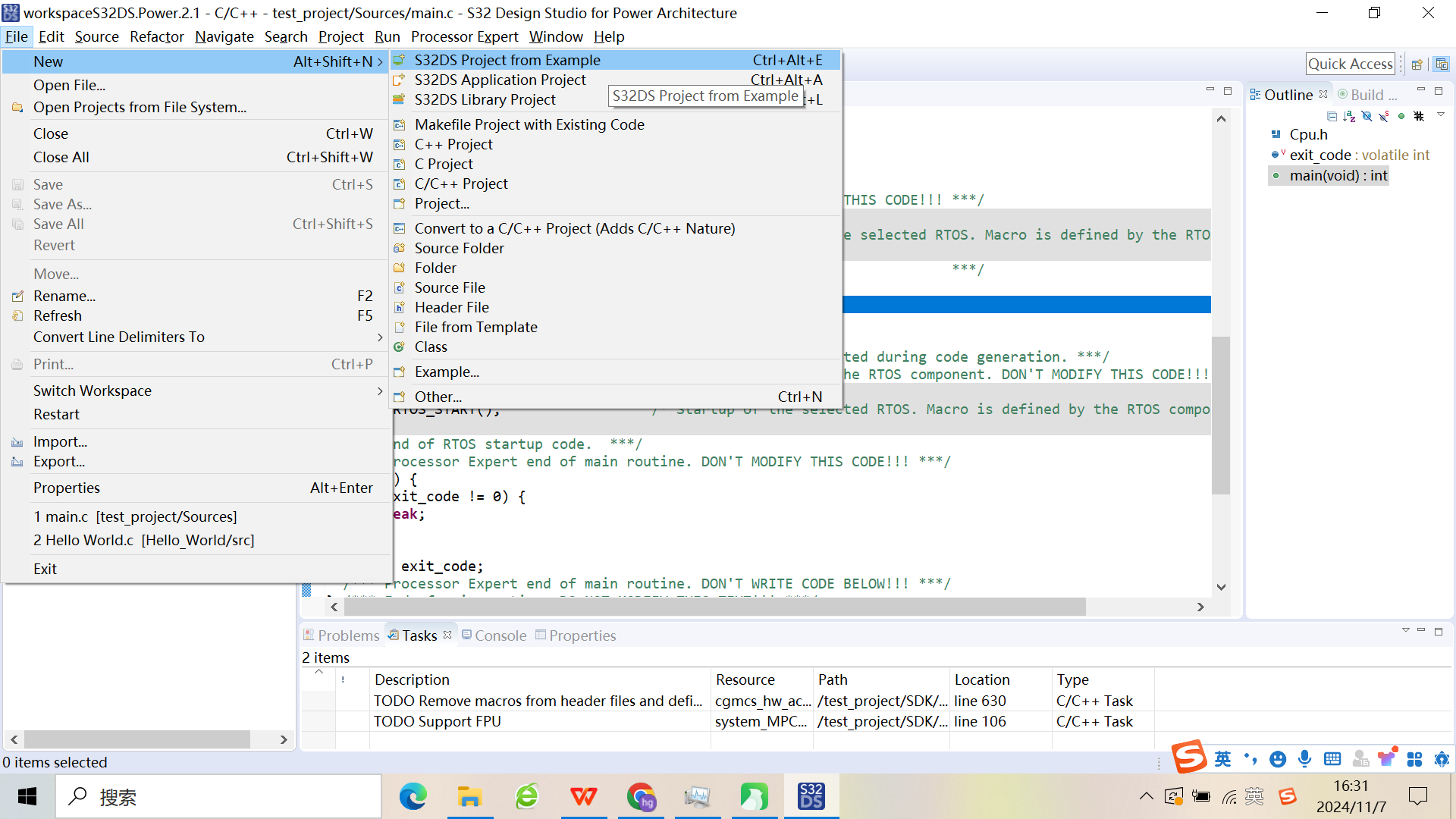
Task: Open S32 Design Studio taskbar icon
Action: (x=811, y=797)
